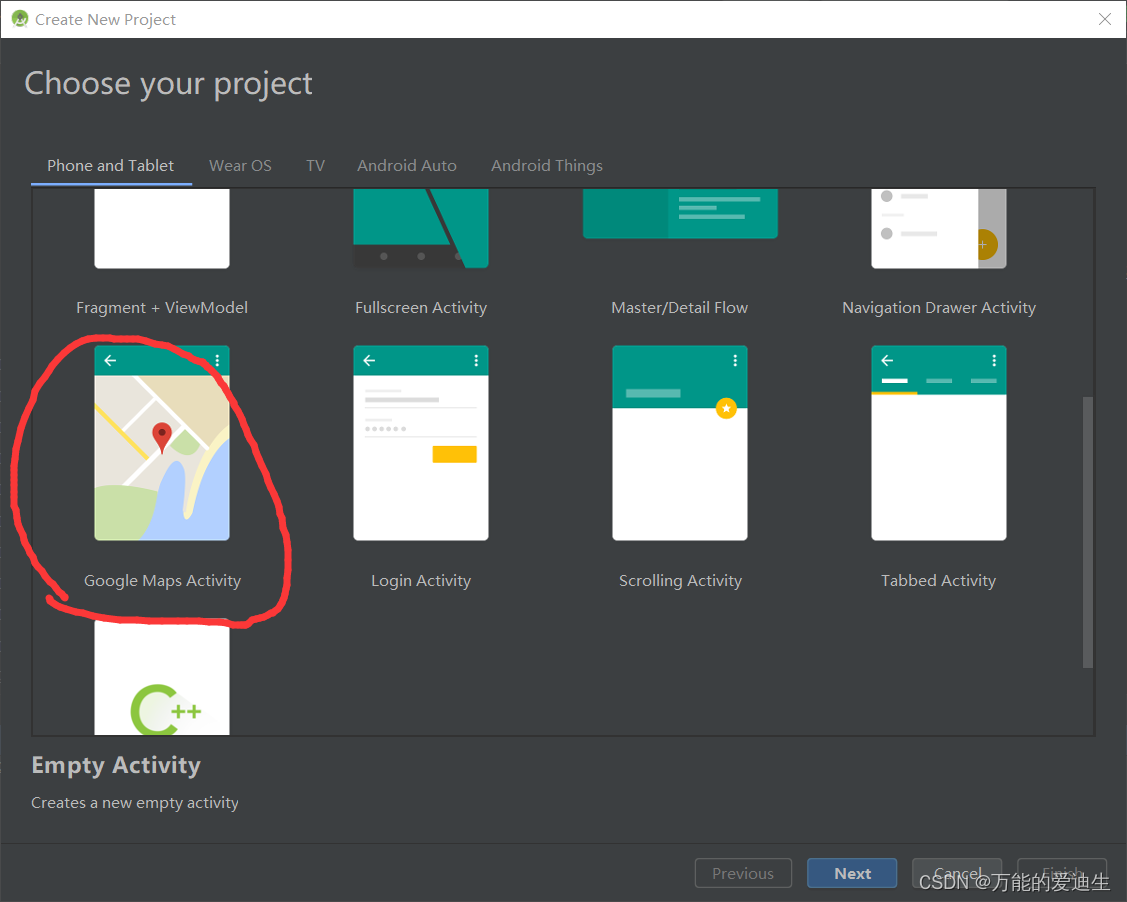Click the Finish button
Image resolution: width=1127 pixels, height=902 pixels.
[1061, 872]
